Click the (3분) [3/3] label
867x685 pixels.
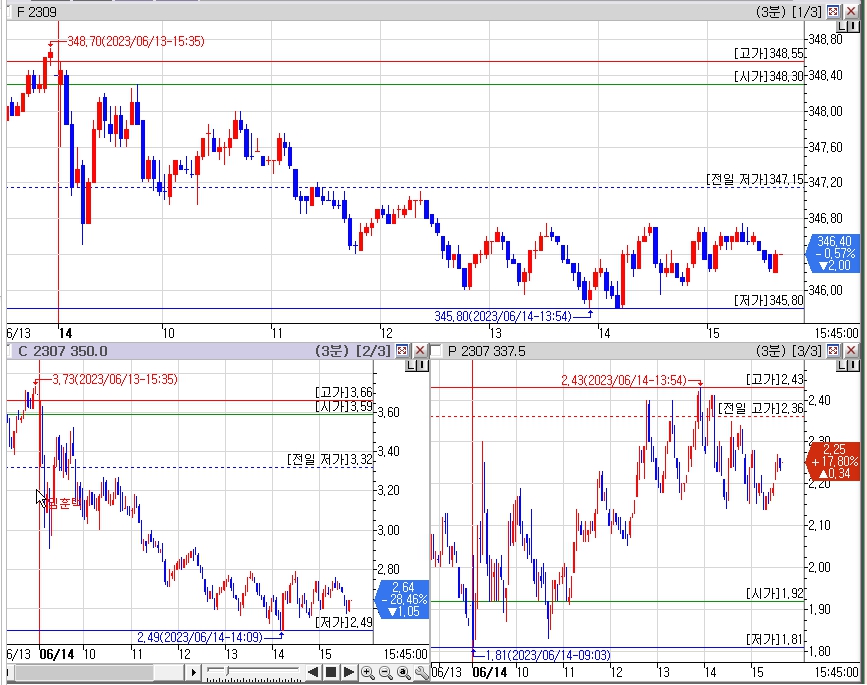pyautogui.click(x=789, y=351)
